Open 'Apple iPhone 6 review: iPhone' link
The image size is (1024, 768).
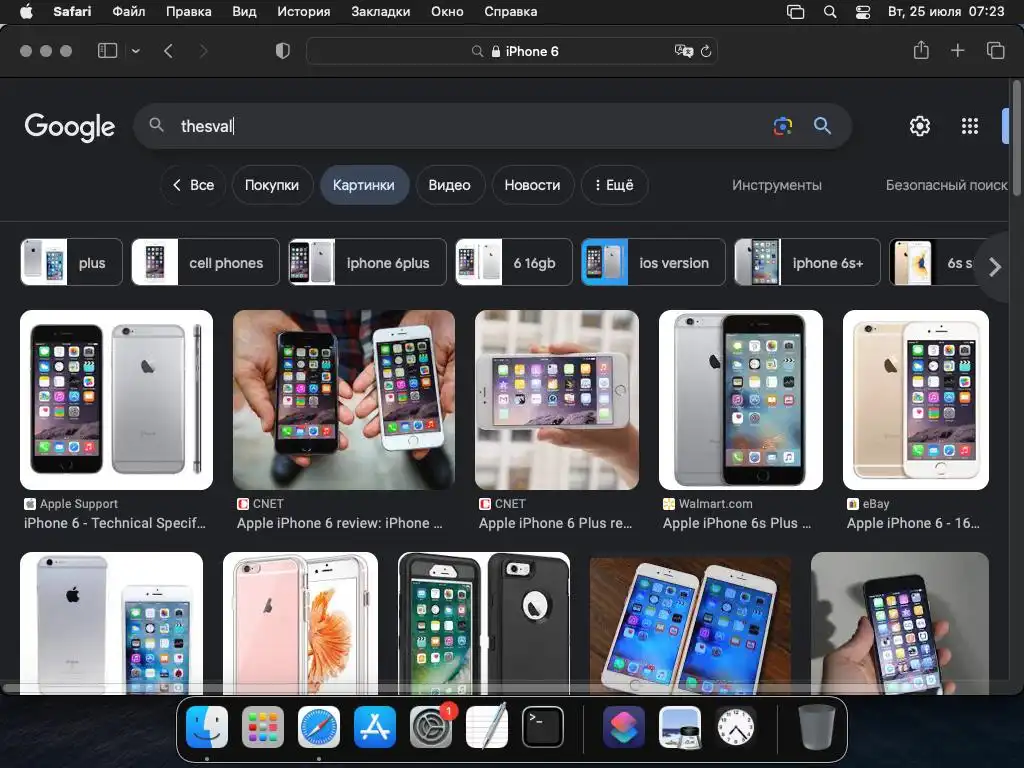point(340,523)
